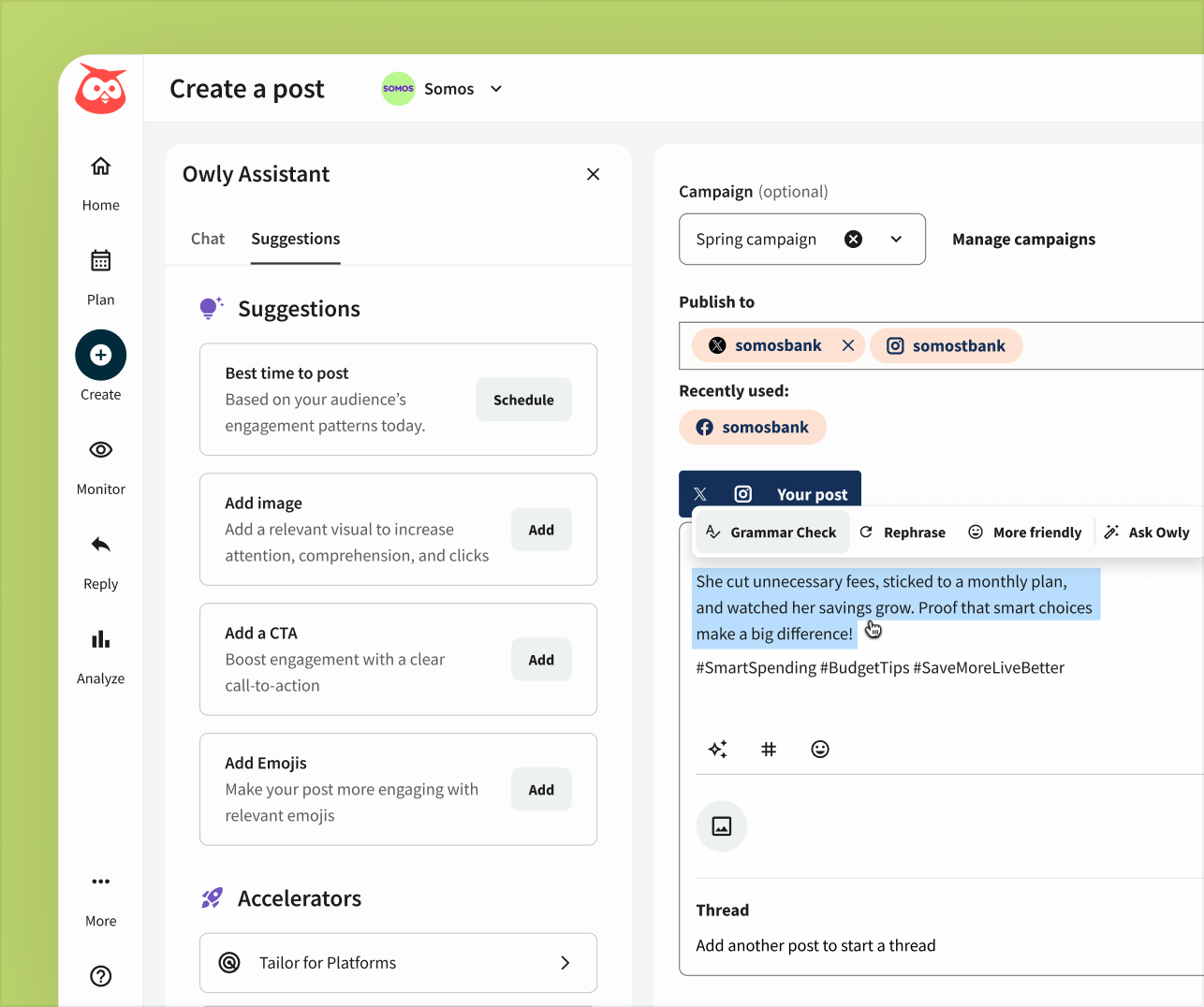Screen dimensions: 1204x1007
Task: Add hashtags with the hashtag icon
Action: pyautogui.click(x=769, y=749)
